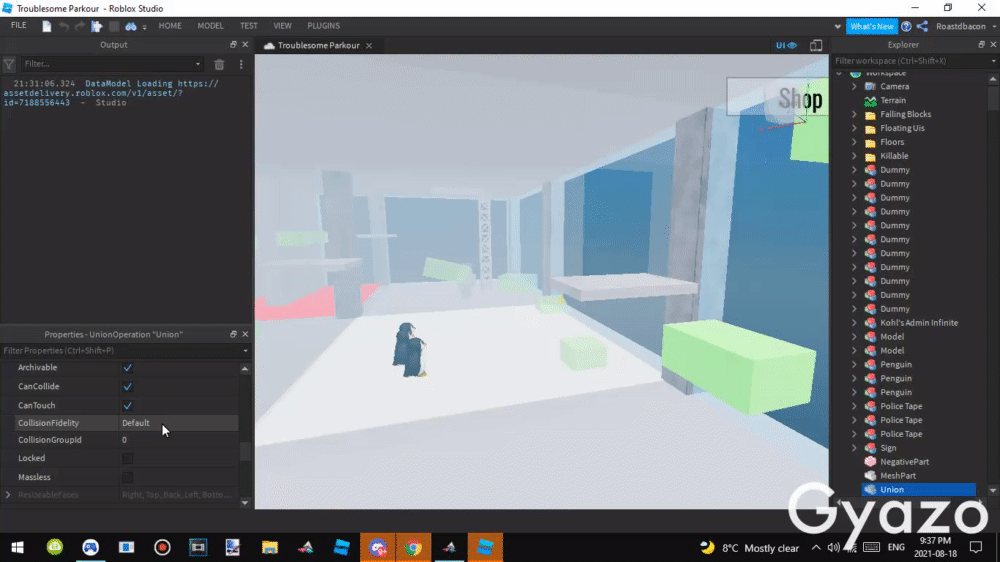Viewport: 1000px width, 562px height.
Task: Toggle the Massless checkbox
Action: pyautogui.click(x=128, y=477)
